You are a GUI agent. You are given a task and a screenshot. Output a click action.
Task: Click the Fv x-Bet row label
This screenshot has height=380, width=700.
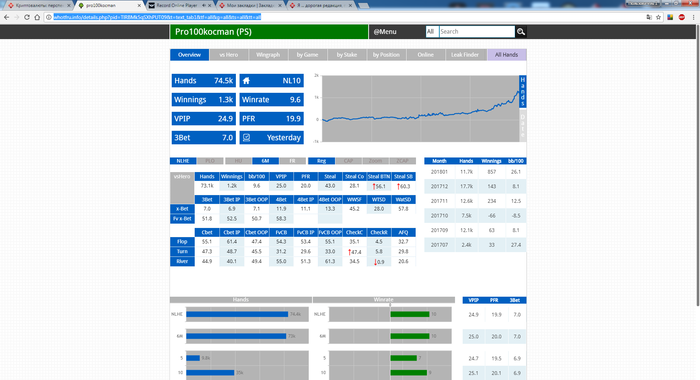pyautogui.click(x=182, y=219)
